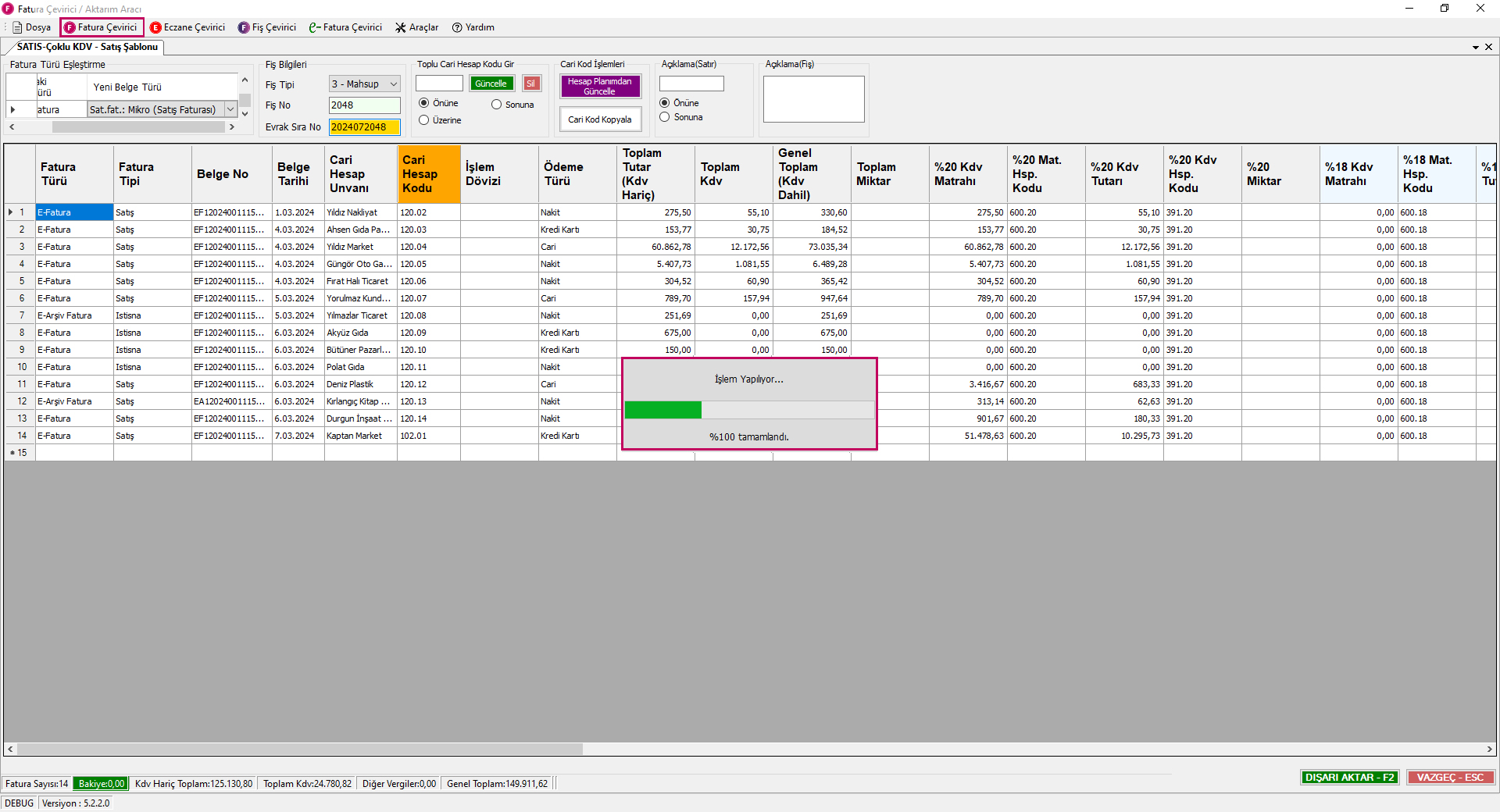Click DIŞARI AKTAR - F2 button
The image size is (1500, 812).
pos(1349,778)
